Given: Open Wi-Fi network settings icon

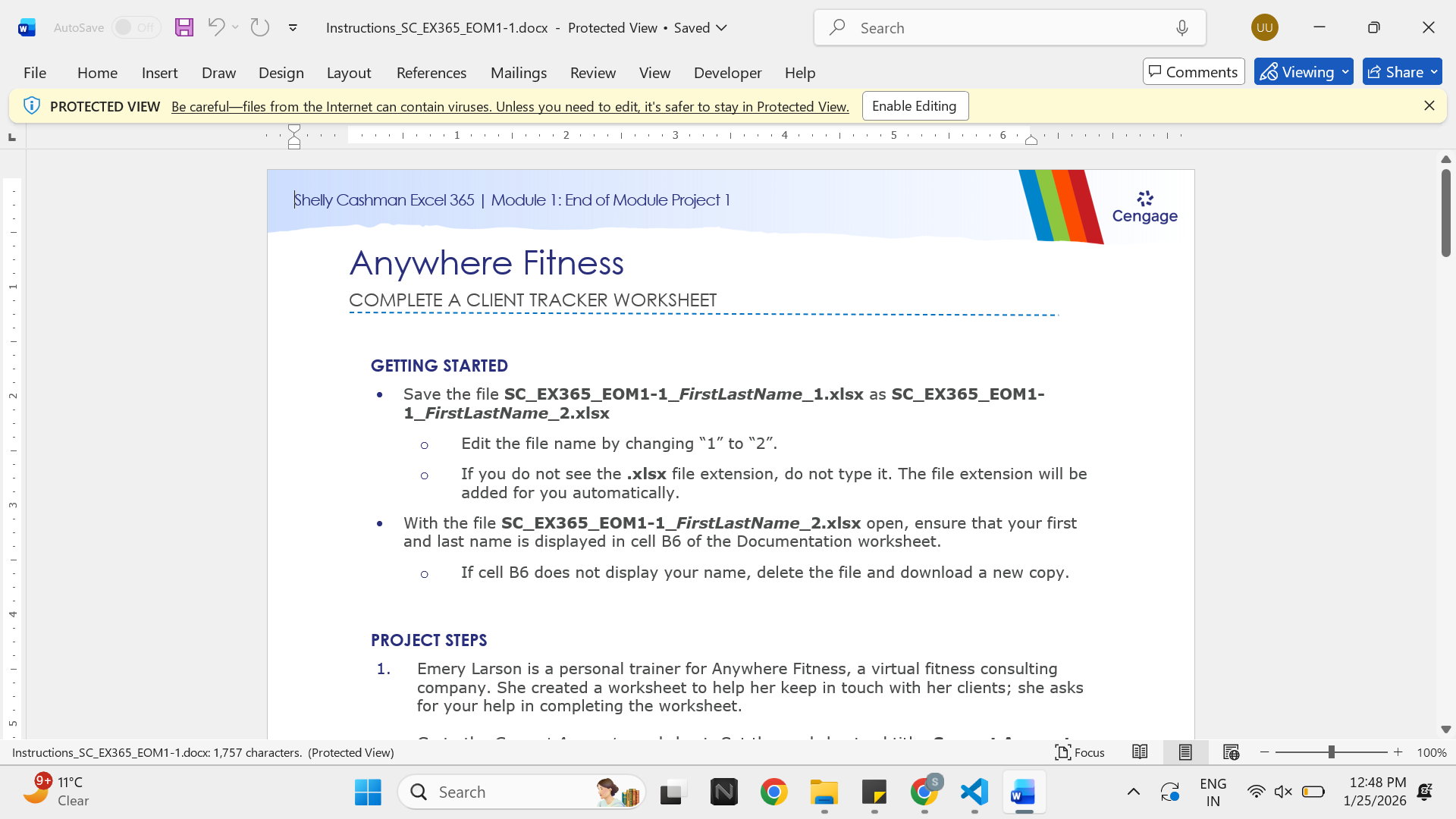Looking at the screenshot, I should tap(1256, 792).
